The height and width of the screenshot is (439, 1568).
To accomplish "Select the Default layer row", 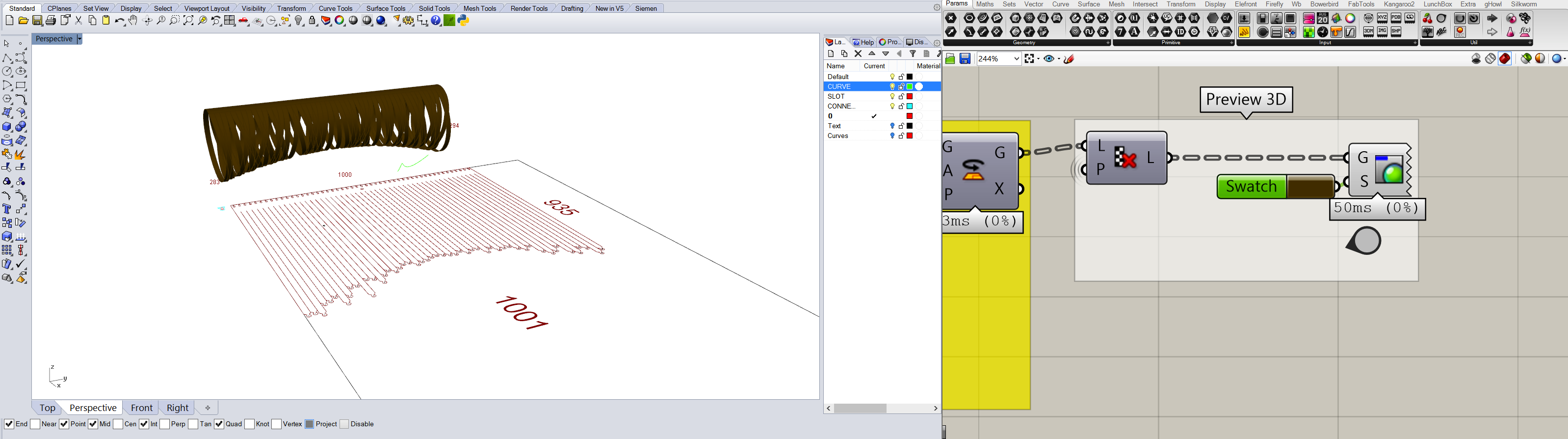I will point(883,77).
